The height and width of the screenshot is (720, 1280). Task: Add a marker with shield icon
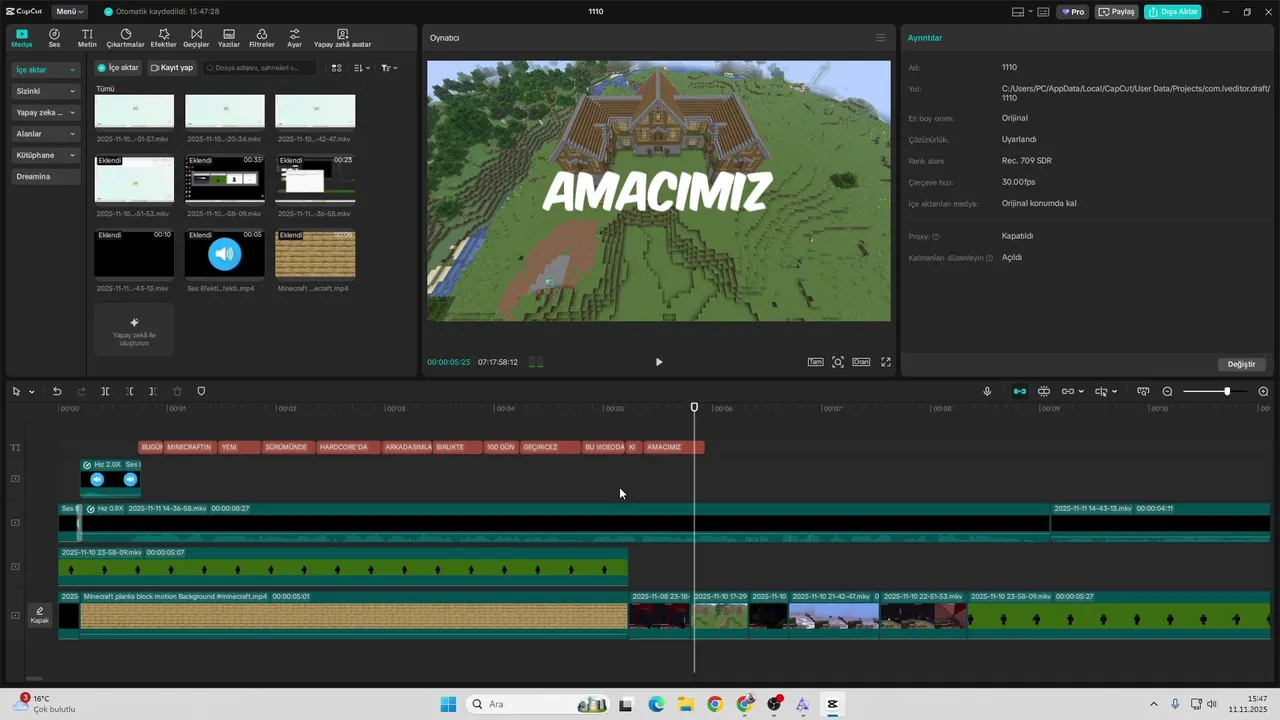click(201, 391)
